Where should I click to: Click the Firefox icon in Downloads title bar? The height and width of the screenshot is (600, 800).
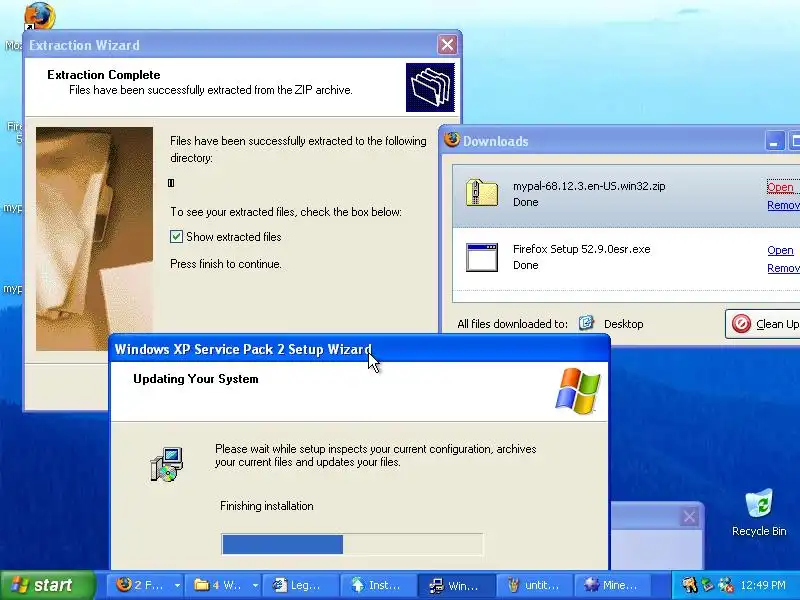(x=452, y=140)
